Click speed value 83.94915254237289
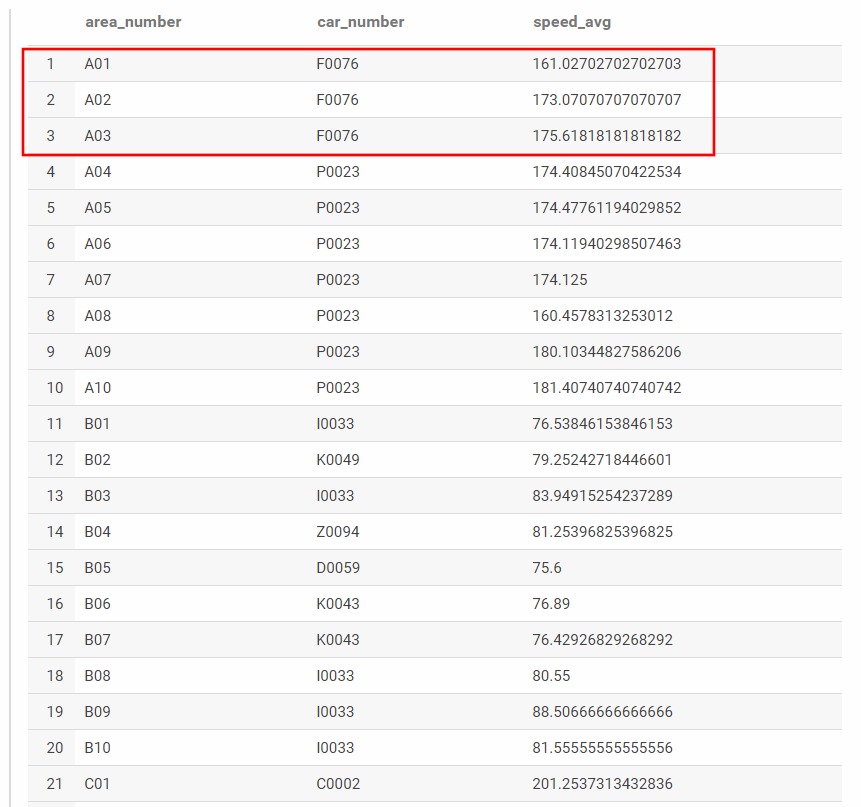The height and width of the screenshot is (807, 861). point(602,496)
